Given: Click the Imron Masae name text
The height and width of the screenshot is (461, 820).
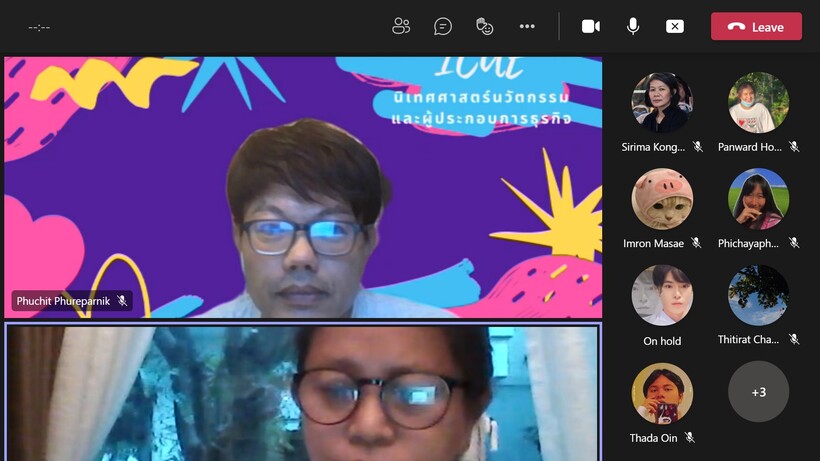Looking at the screenshot, I should (653, 243).
